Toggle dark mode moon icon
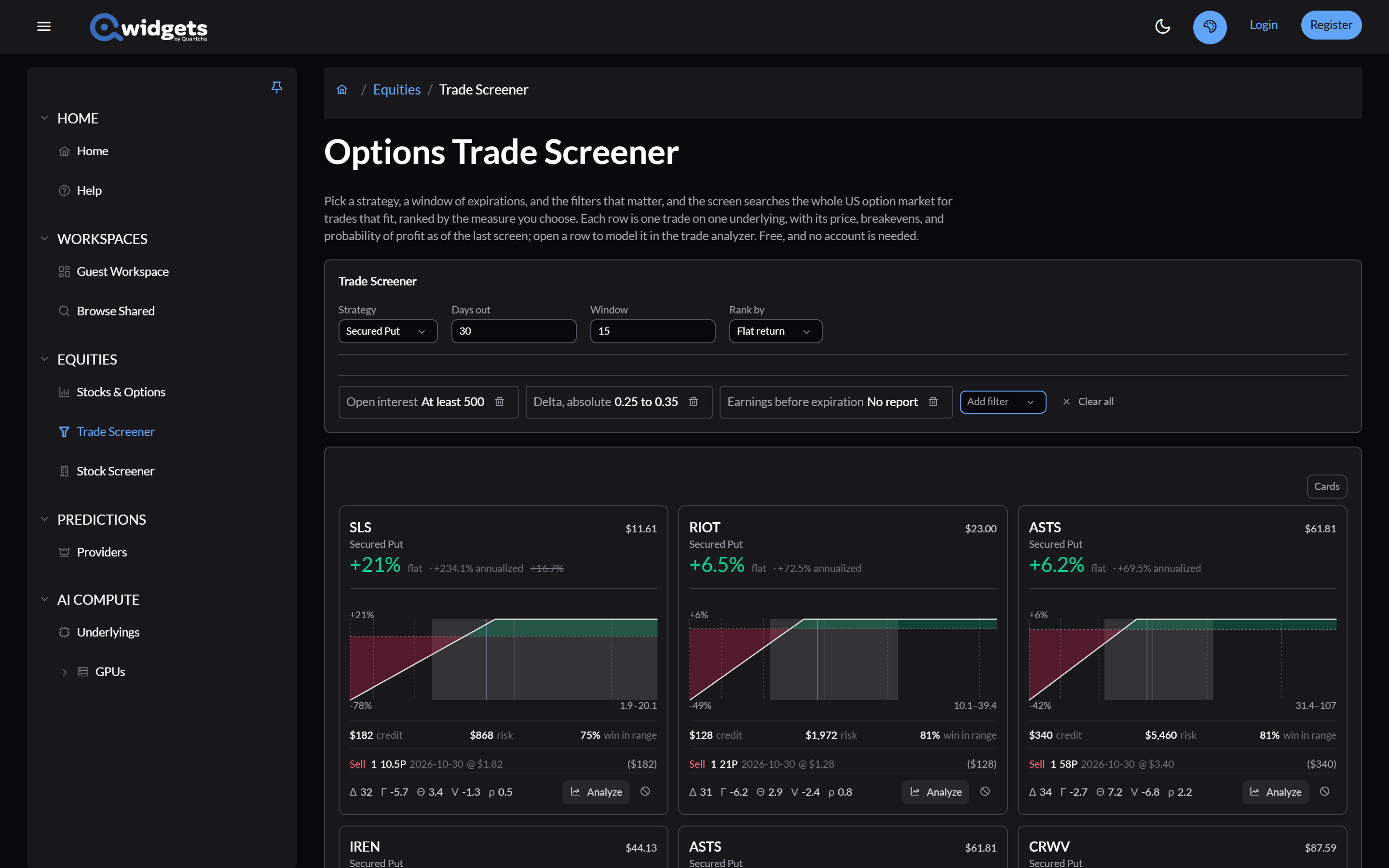1389x868 pixels. (1162, 27)
